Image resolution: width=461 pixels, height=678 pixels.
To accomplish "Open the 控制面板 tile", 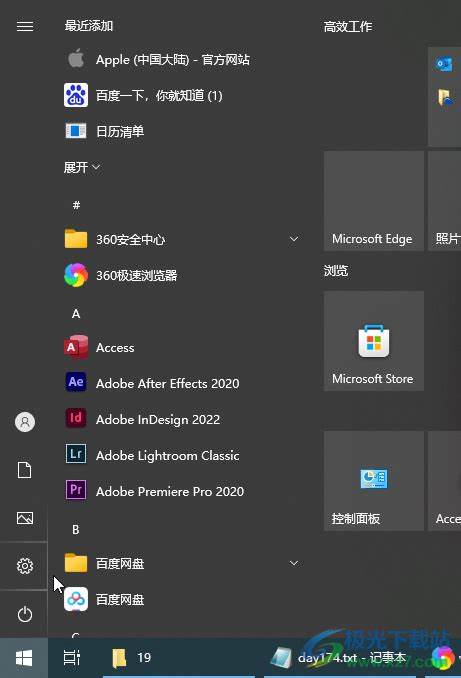I will pyautogui.click(x=374, y=480).
